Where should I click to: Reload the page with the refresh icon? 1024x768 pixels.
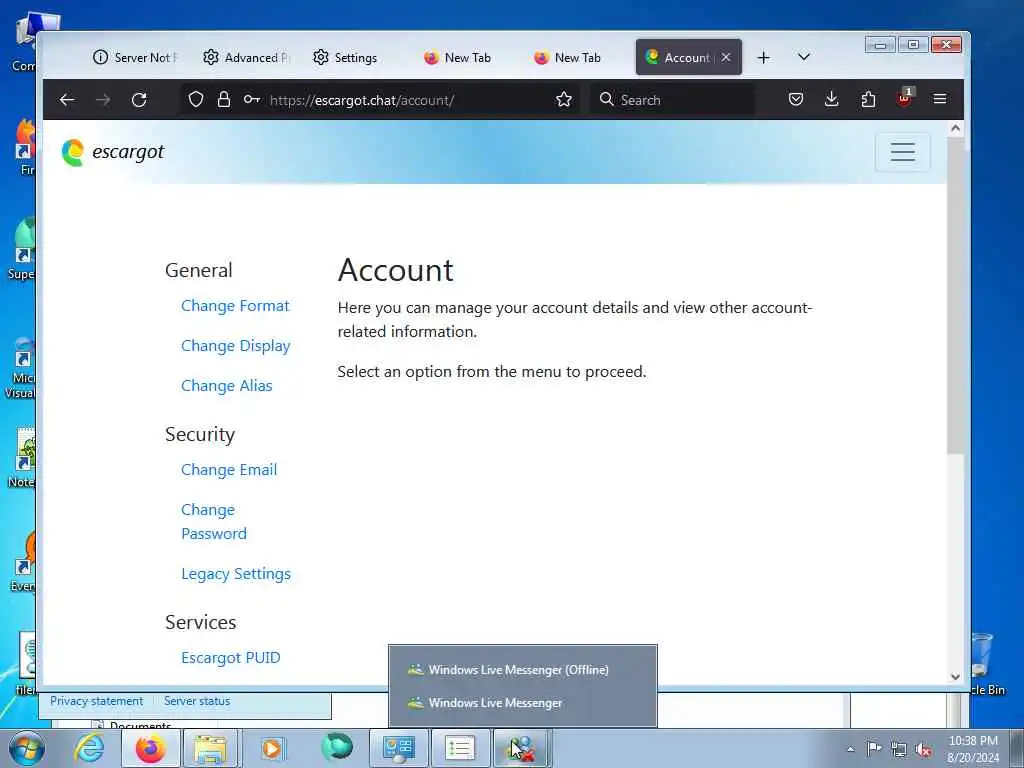point(139,100)
